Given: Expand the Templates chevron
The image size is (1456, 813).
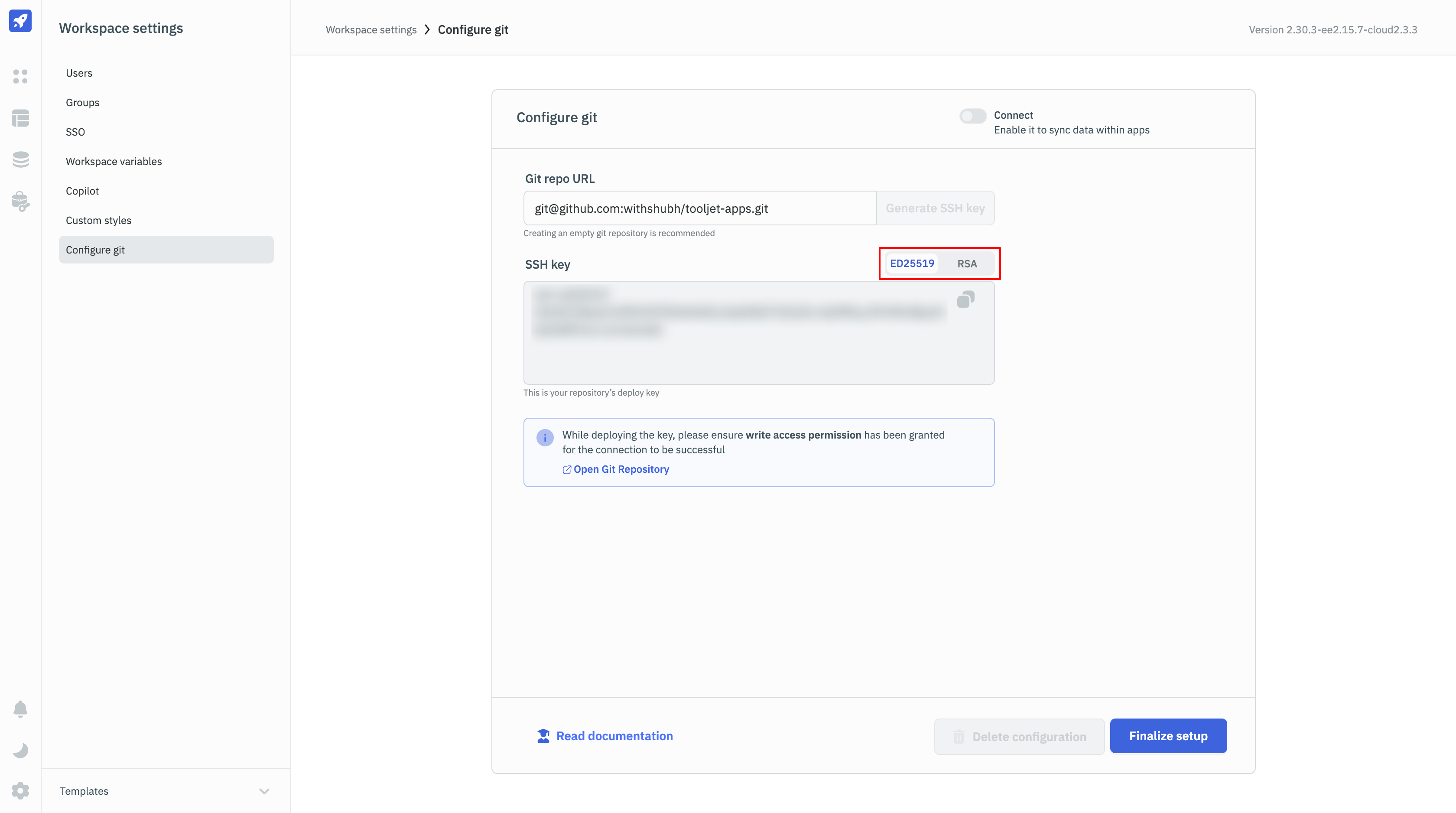Looking at the screenshot, I should tap(264, 791).
